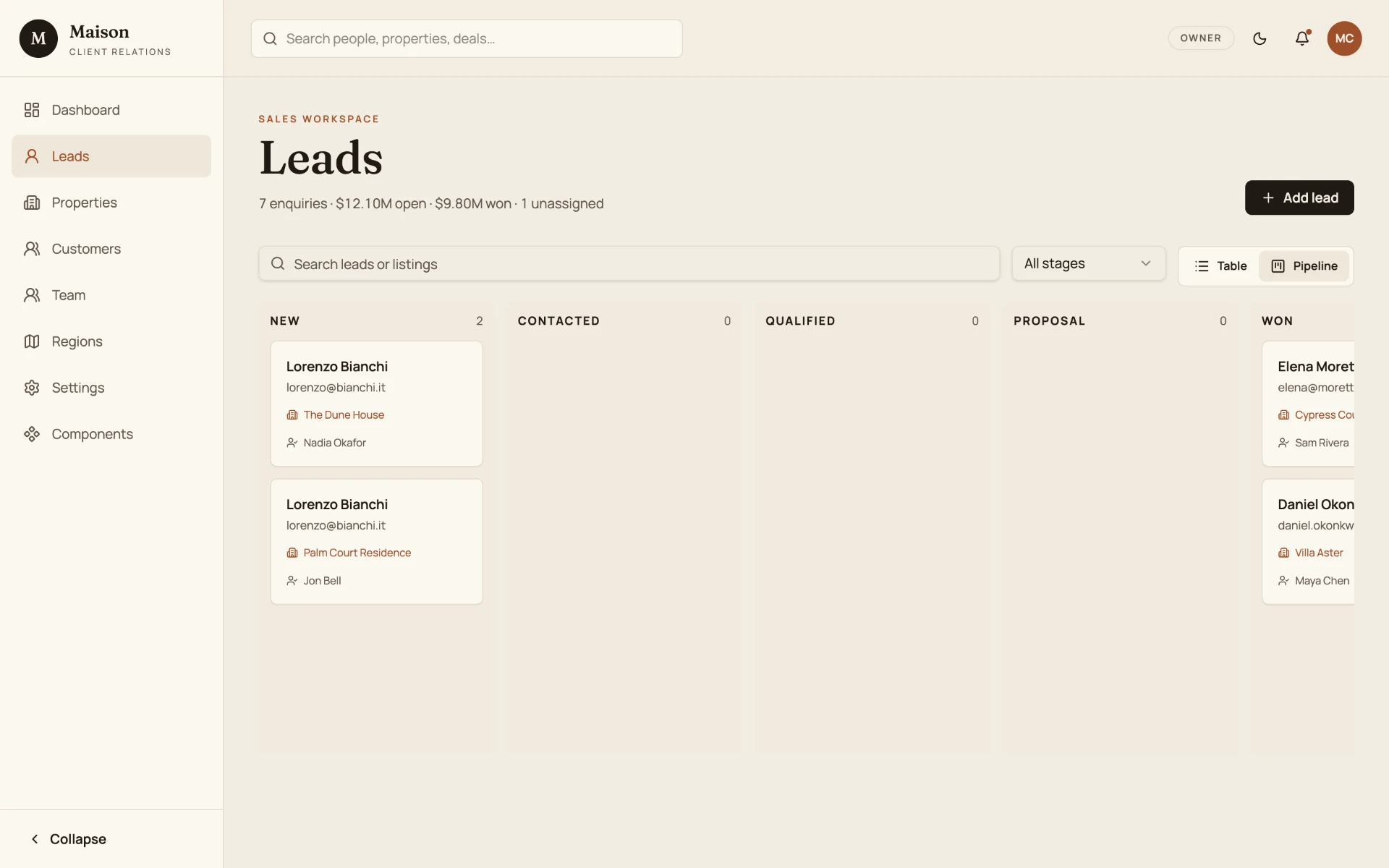
Task: Click building icon beside The Dune House
Action: point(292,415)
